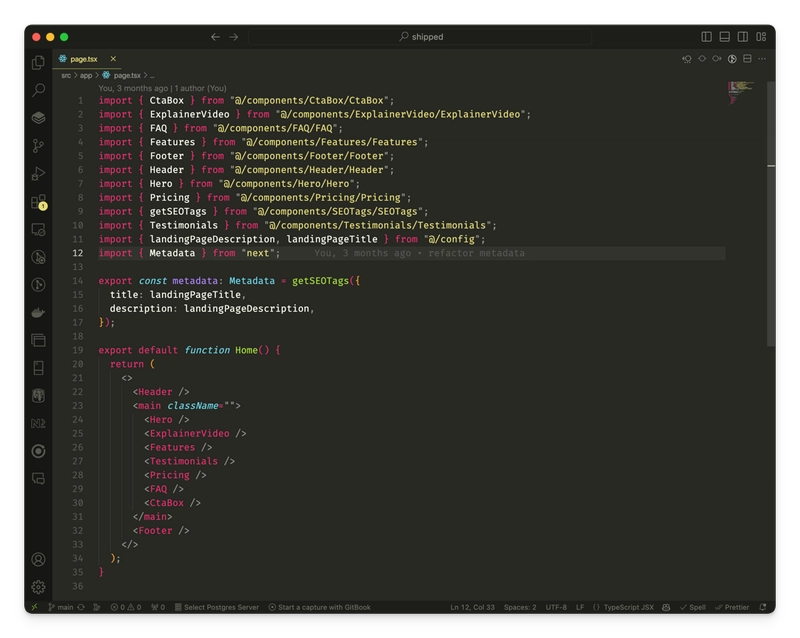The image size is (800, 638).
Task: Expand the app breadcrumb
Action: pos(86,76)
